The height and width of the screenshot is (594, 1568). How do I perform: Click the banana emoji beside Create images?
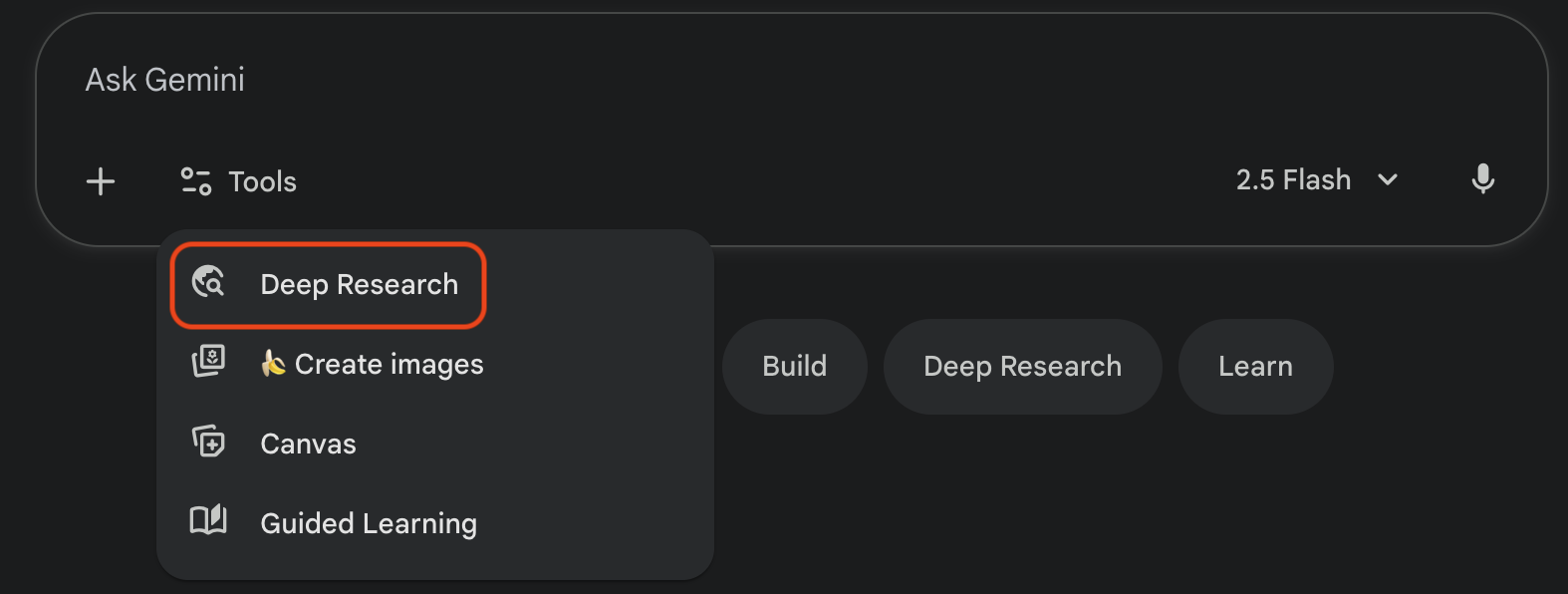pos(273,363)
